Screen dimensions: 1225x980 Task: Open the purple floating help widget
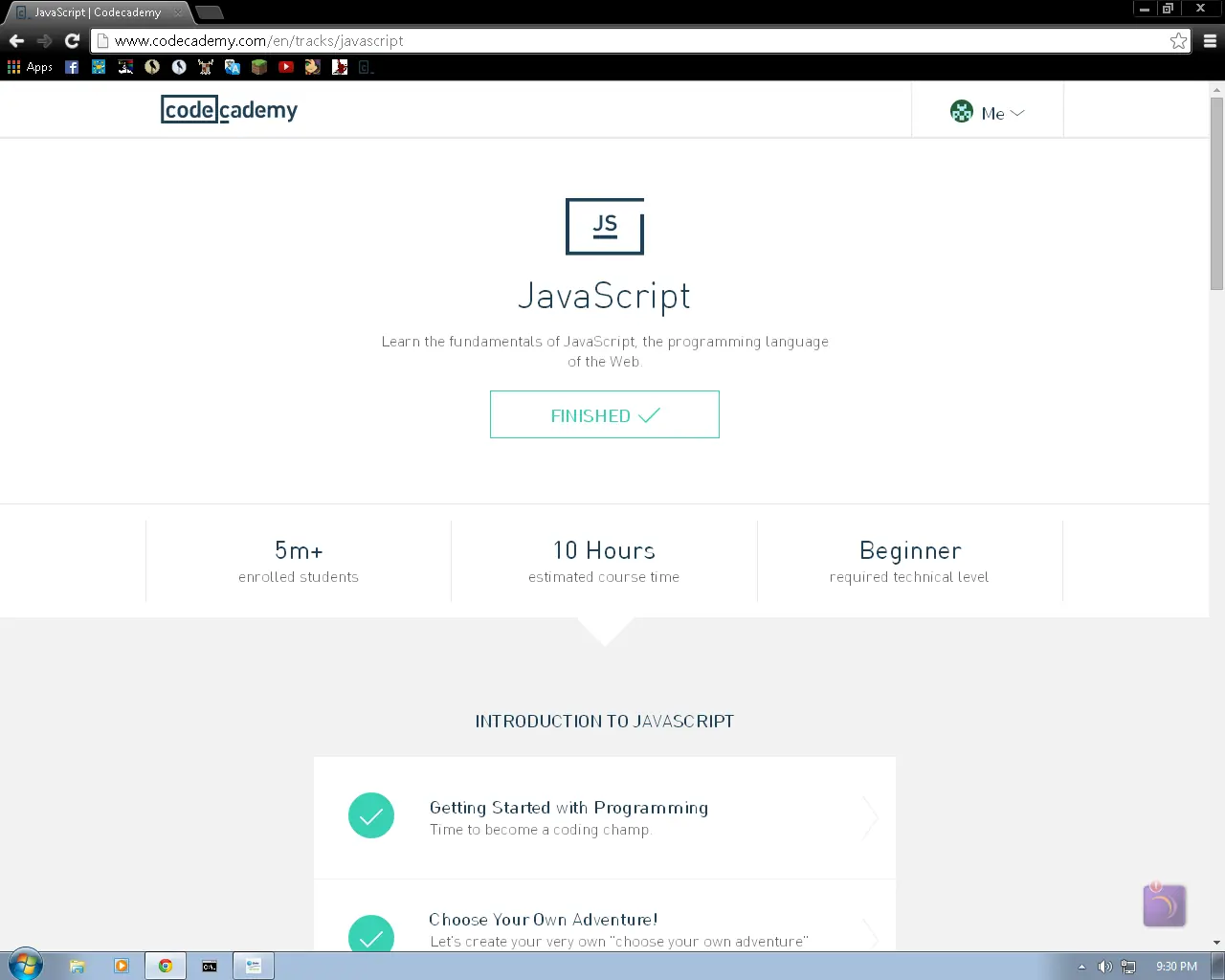tap(1165, 904)
